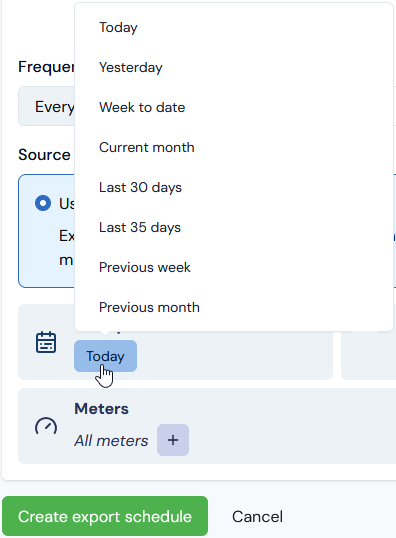
Task: Open the Every frequency dropdown
Action: pos(46,106)
